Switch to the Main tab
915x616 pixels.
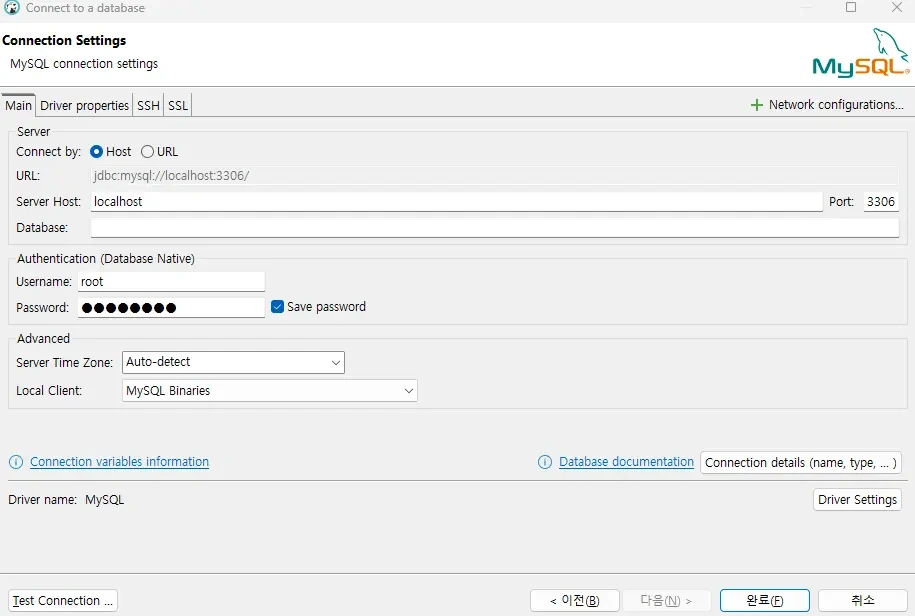tap(18, 106)
